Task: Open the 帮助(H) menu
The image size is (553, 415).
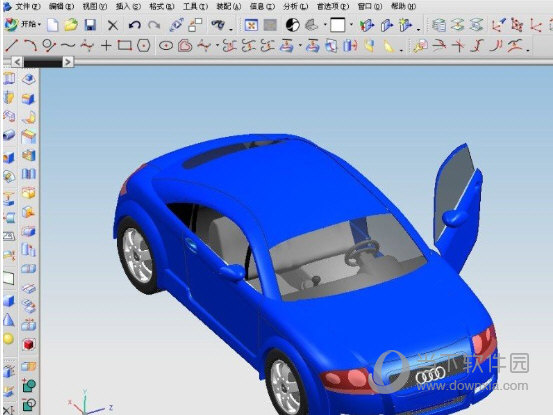Action: click(403, 6)
